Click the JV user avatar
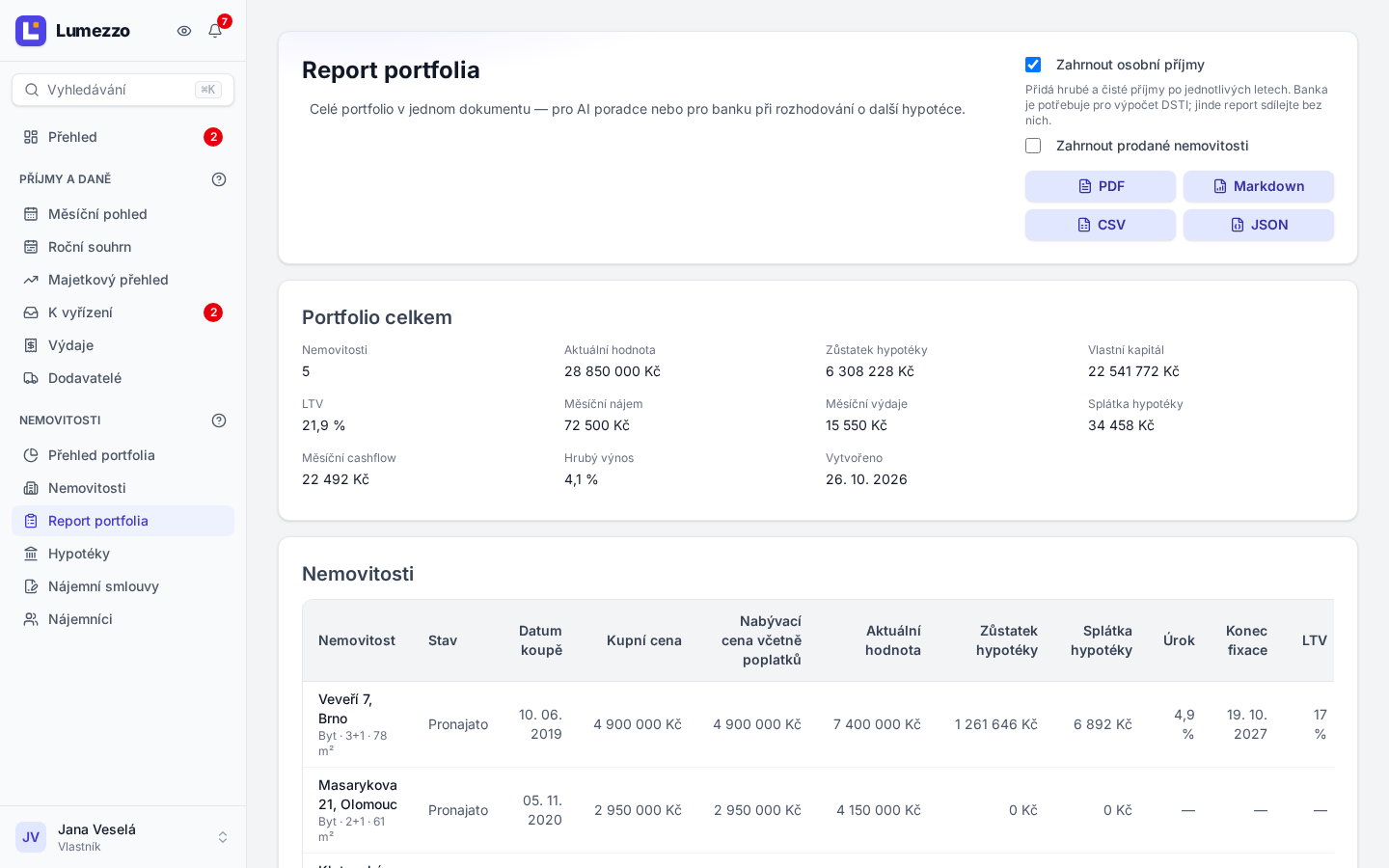 click(31, 837)
